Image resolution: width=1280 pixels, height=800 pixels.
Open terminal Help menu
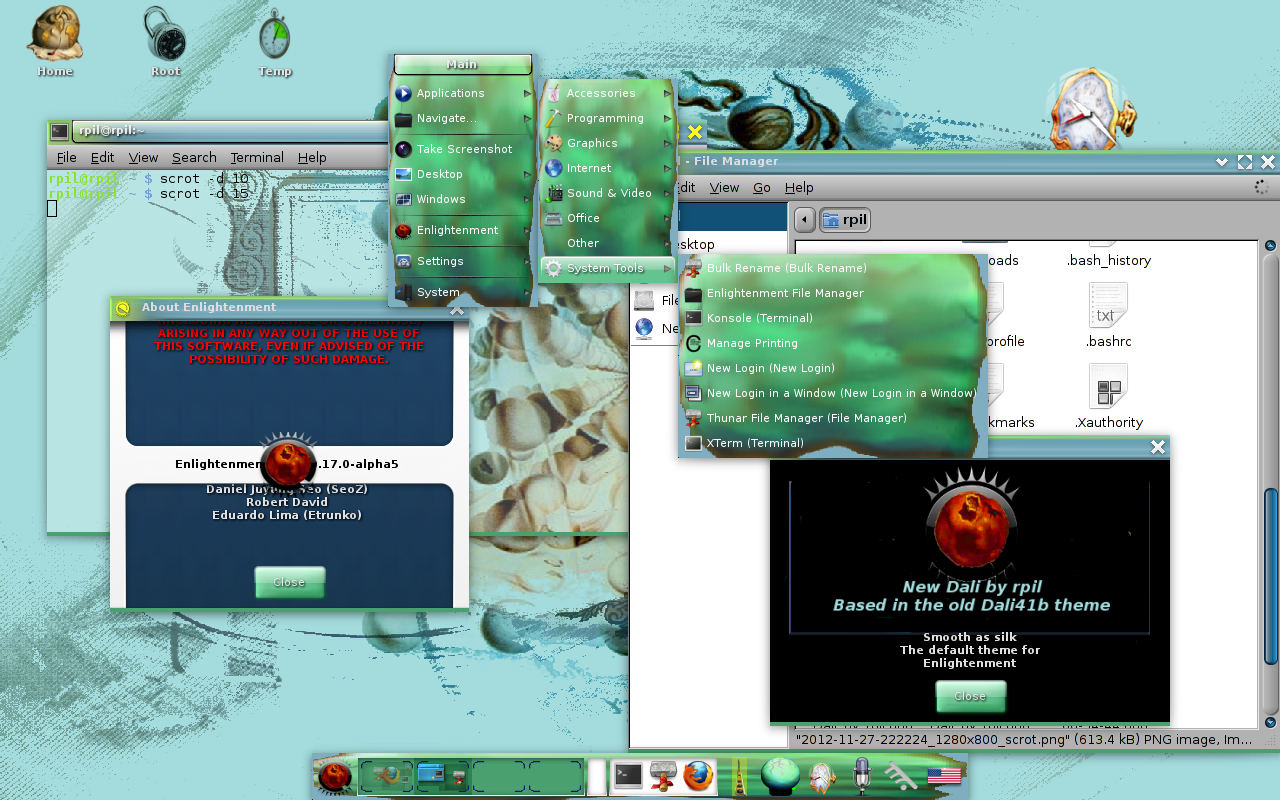[312, 157]
